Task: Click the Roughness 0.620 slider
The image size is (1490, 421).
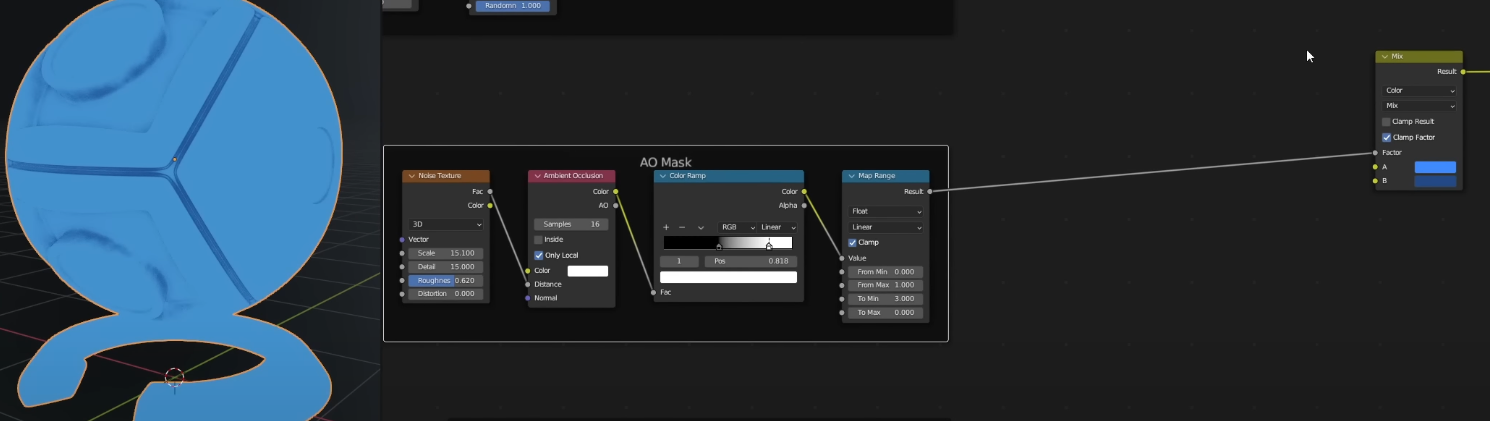Action: pos(446,281)
